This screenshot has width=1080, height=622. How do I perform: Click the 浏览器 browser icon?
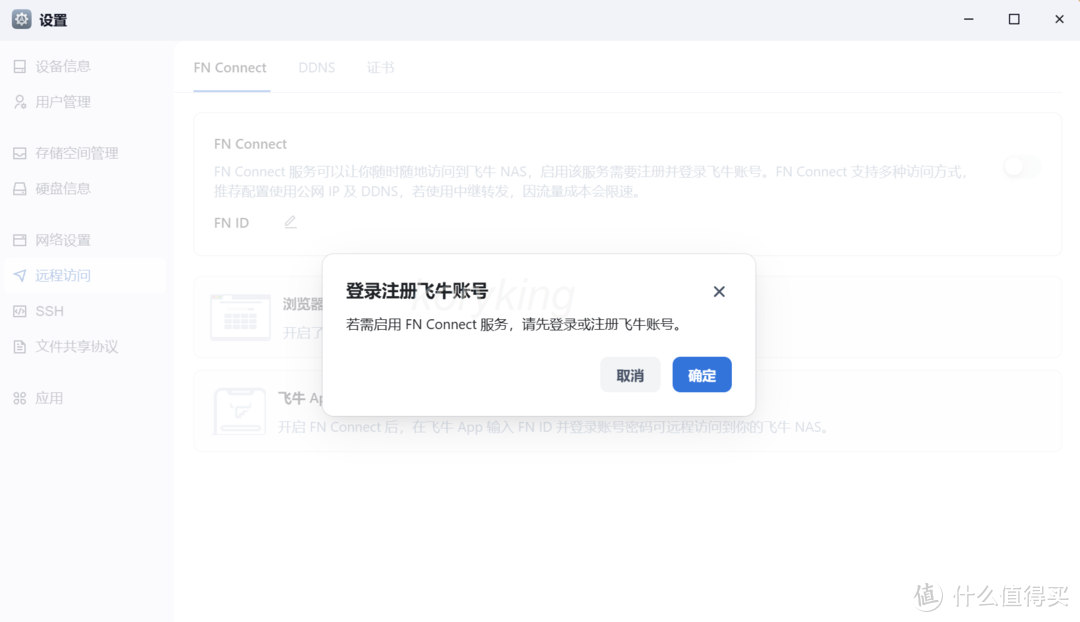(x=240, y=315)
